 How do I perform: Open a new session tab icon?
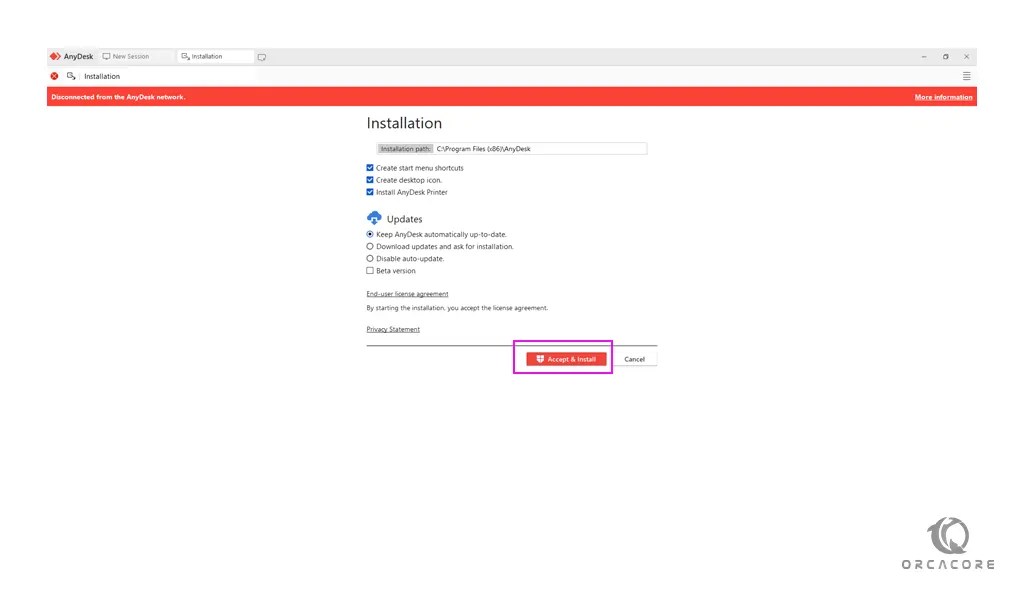(262, 57)
